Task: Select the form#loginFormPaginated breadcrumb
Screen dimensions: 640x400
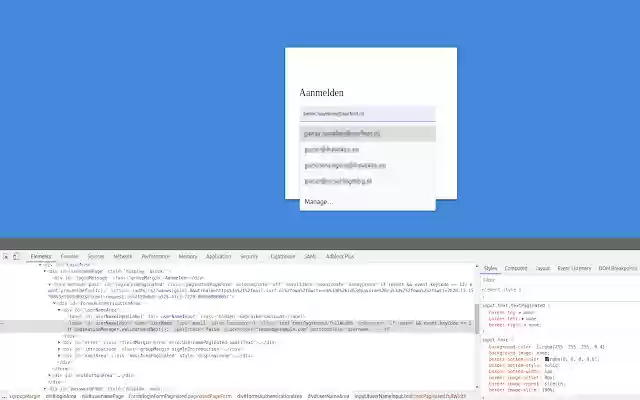Action: [180, 396]
